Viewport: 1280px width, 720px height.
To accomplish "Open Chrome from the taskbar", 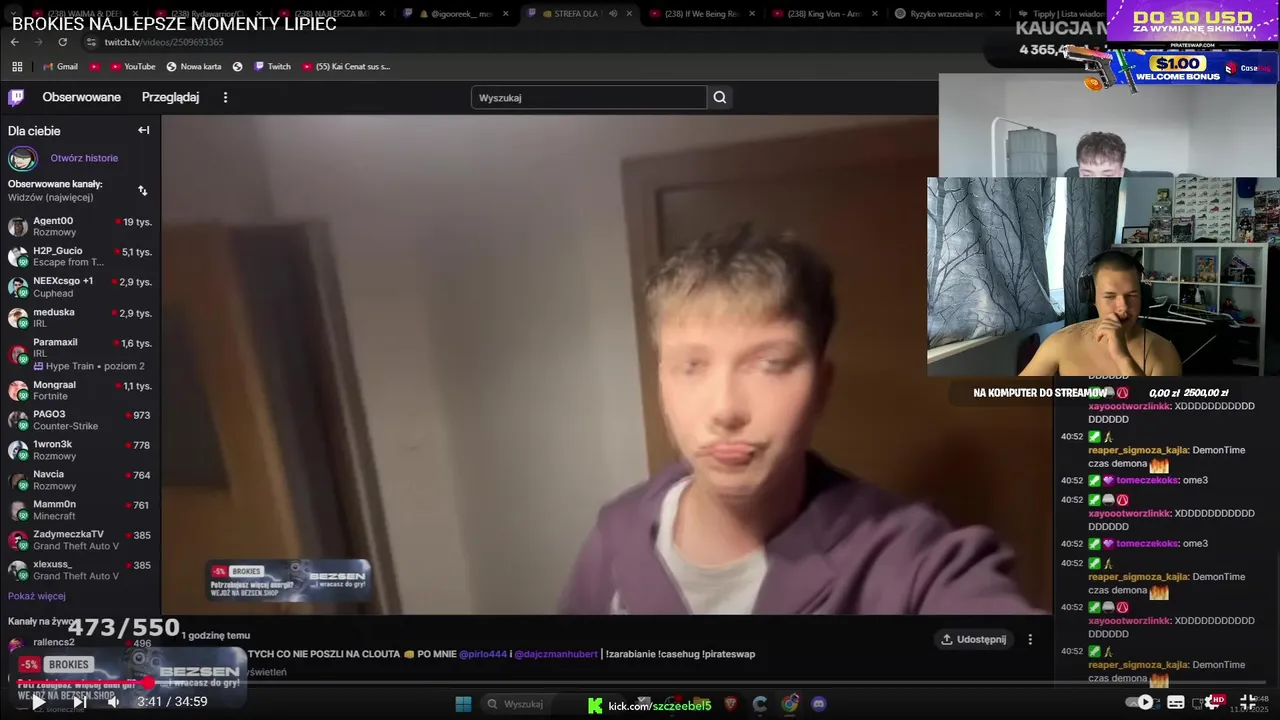I will (x=790, y=704).
